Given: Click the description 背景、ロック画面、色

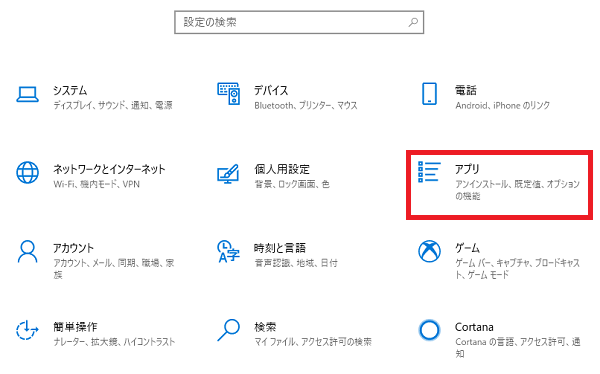Looking at the screenshot, I should [292, 184].
